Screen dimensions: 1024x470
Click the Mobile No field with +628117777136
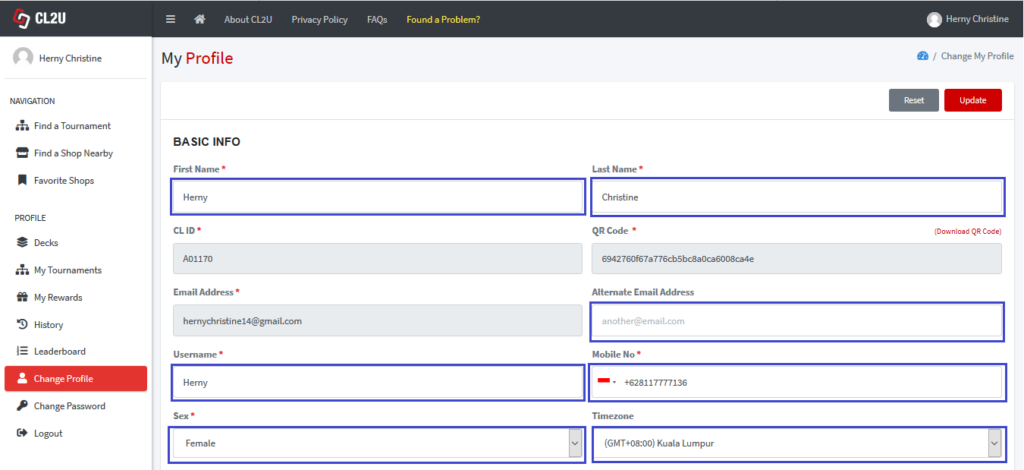click(x=797, y=382)
